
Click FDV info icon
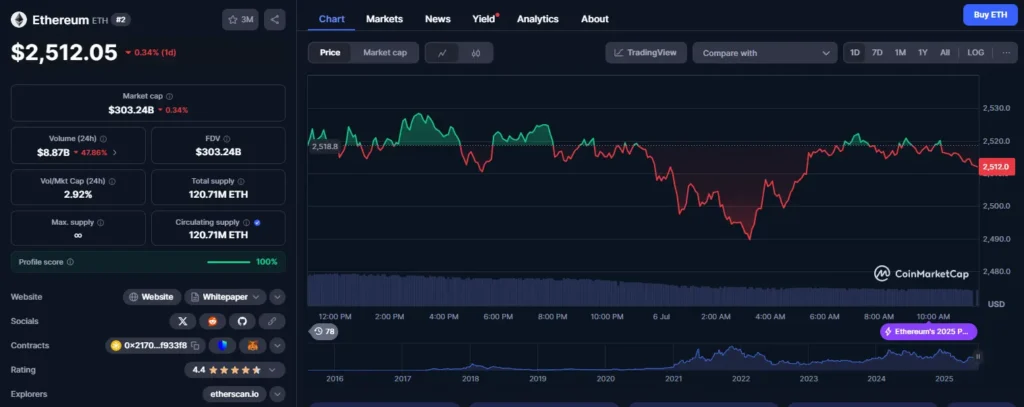pyautogui.click(x=226, y=138)
